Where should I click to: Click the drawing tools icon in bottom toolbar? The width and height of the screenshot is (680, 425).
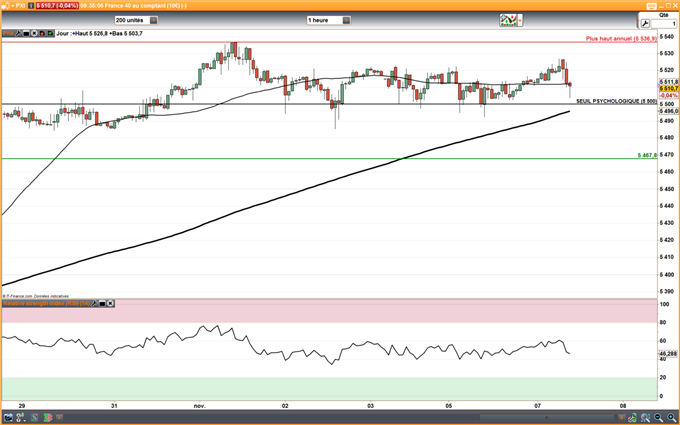point(21,418)
